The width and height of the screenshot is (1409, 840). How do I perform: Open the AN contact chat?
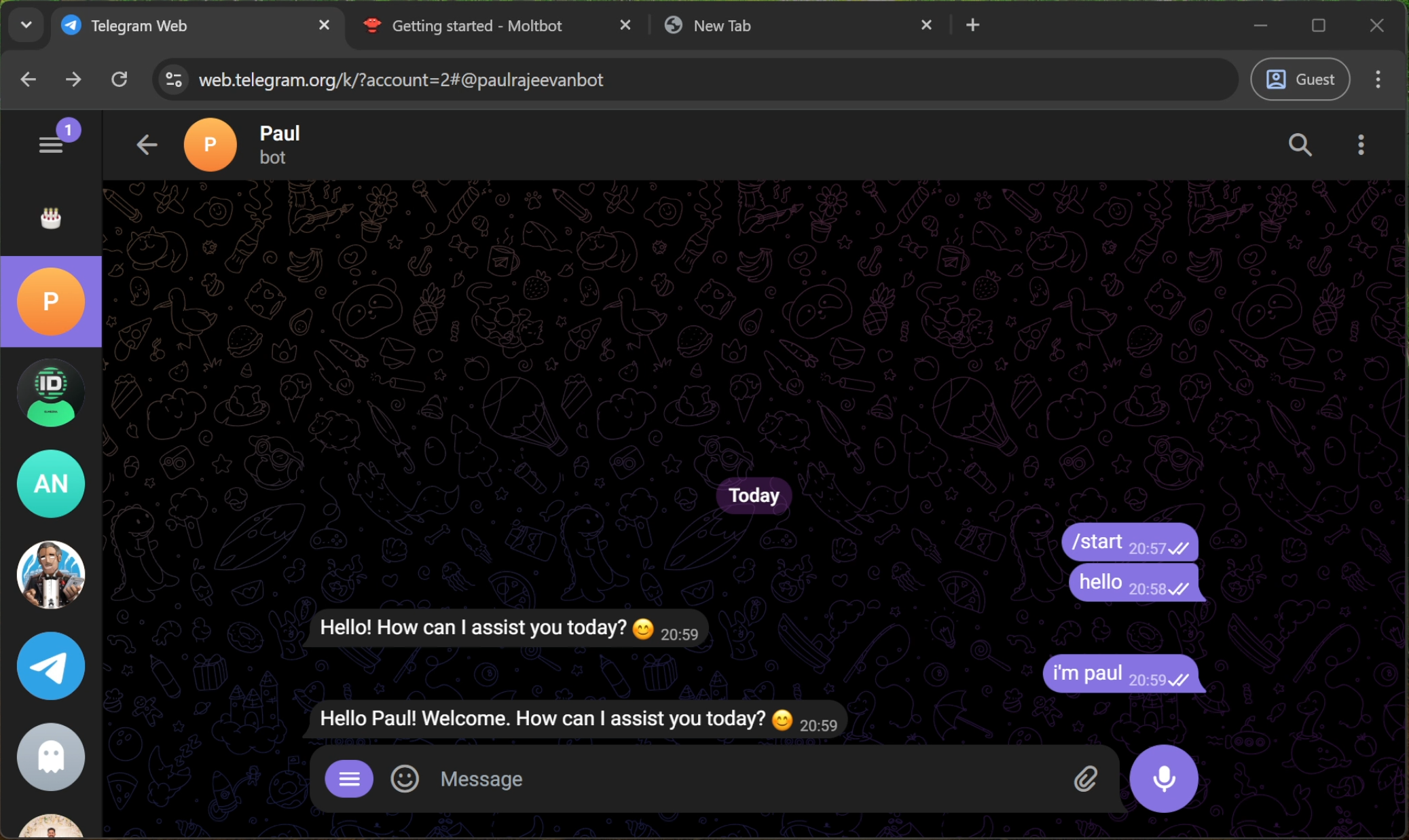coord(51,483)
